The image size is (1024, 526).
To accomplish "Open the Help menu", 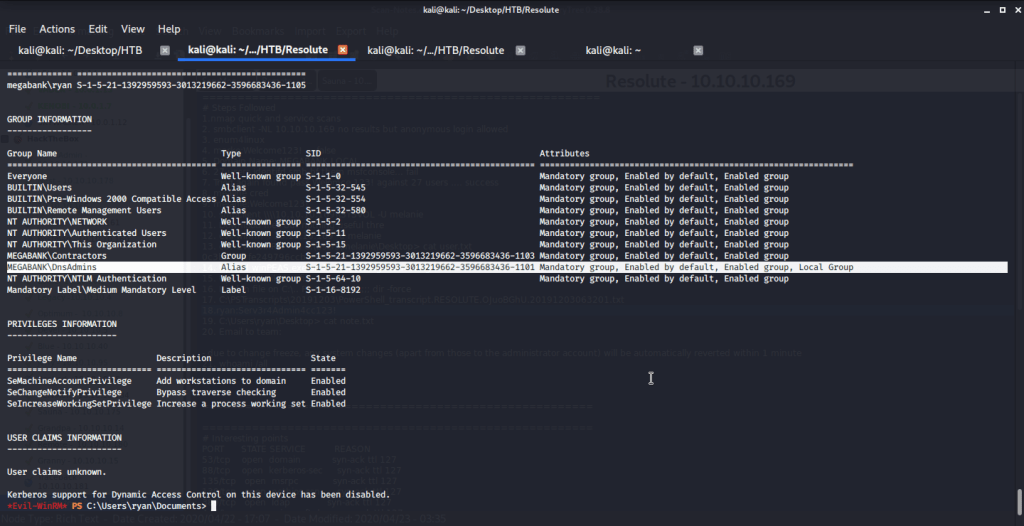I will pos(169,29).
